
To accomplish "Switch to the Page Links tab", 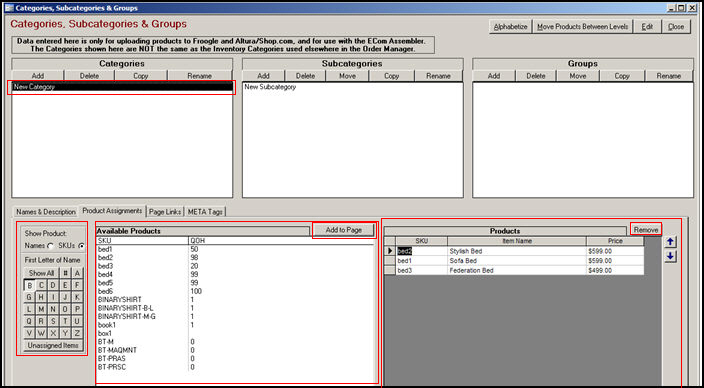I will click(x=165, y=212).
